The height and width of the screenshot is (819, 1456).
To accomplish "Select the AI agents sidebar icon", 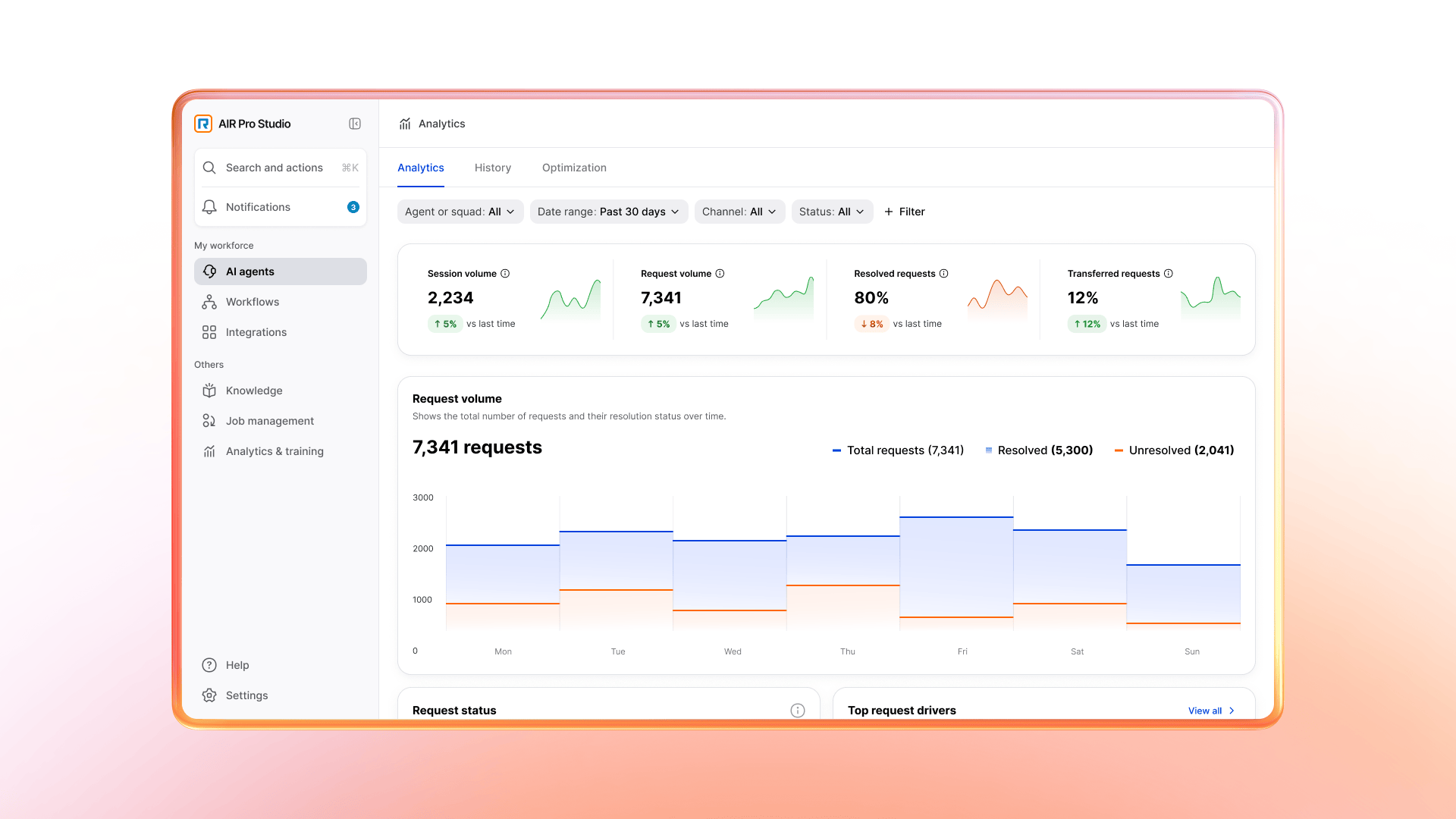I will click(209, 271).
